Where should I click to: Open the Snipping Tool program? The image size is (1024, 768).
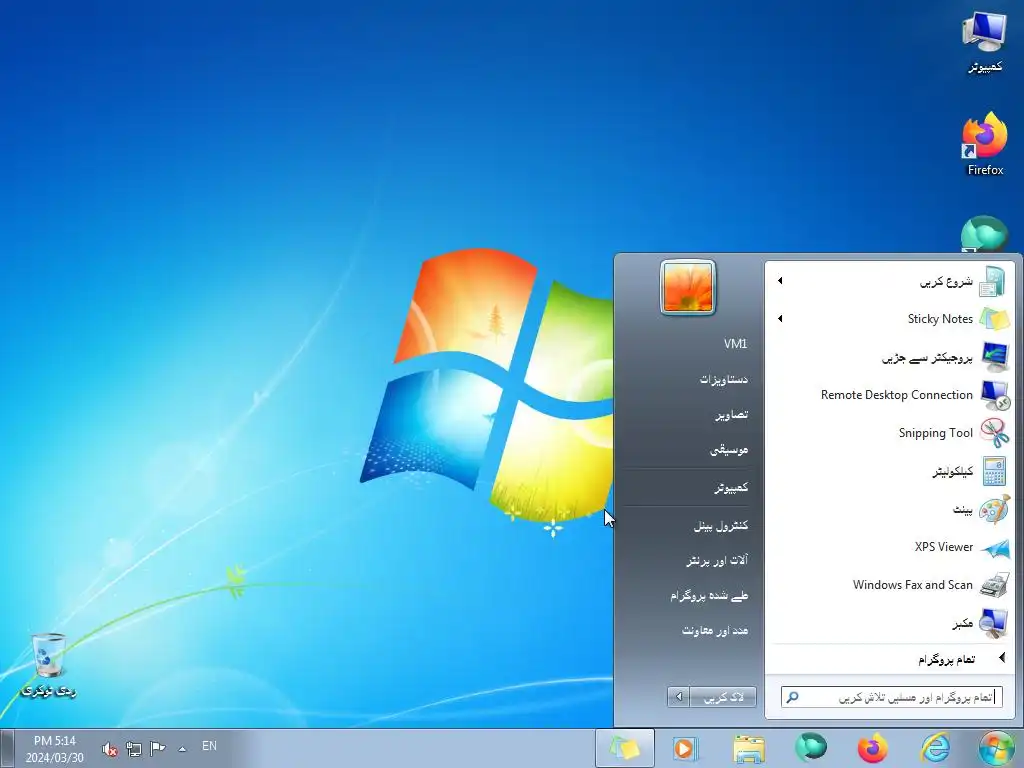coord(891,433)
